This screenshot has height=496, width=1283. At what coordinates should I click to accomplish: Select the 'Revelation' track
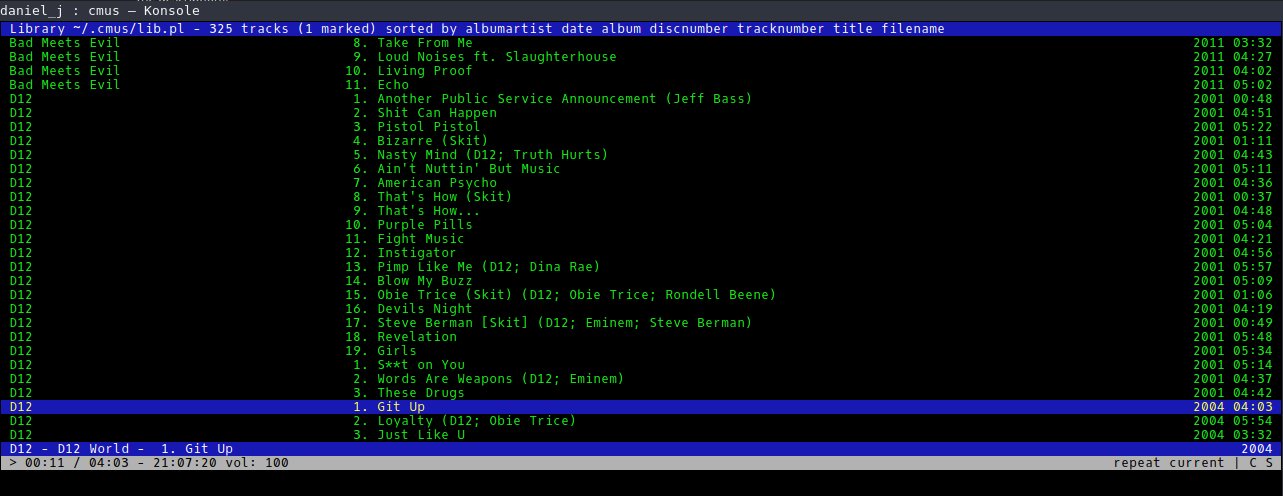click(x=641, y=337)
